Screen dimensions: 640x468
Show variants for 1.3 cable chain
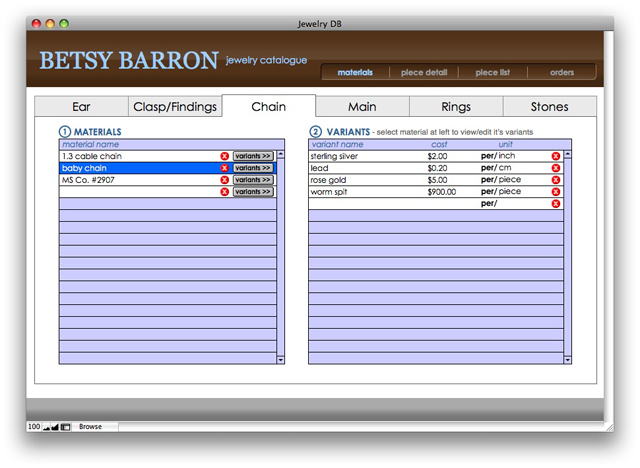(253, 156)
